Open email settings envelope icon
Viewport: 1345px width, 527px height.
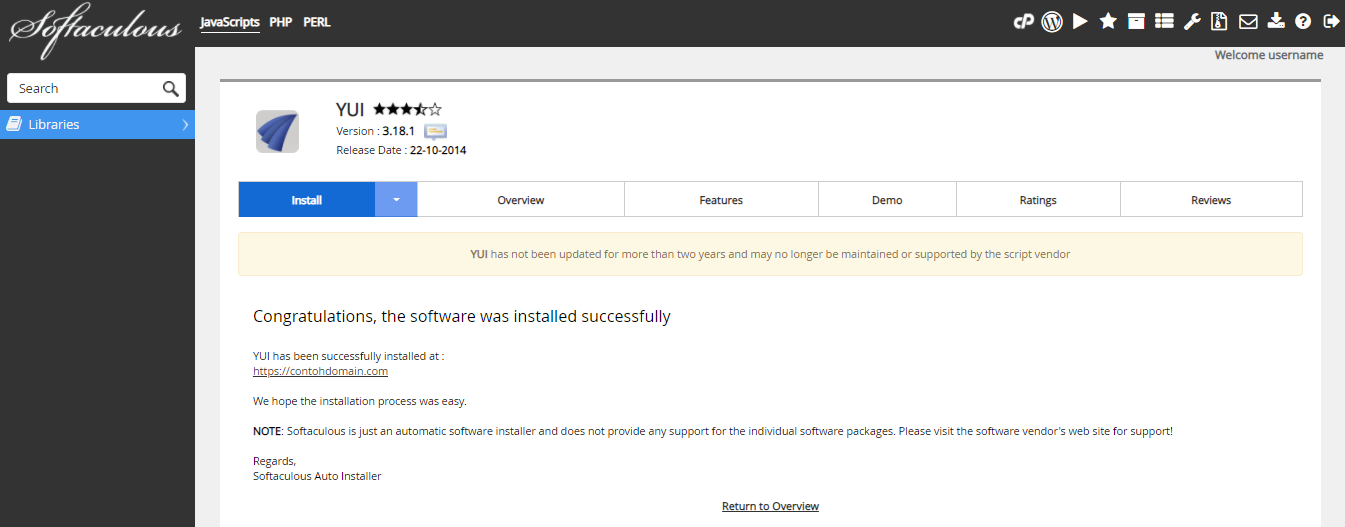(1248, 21)
